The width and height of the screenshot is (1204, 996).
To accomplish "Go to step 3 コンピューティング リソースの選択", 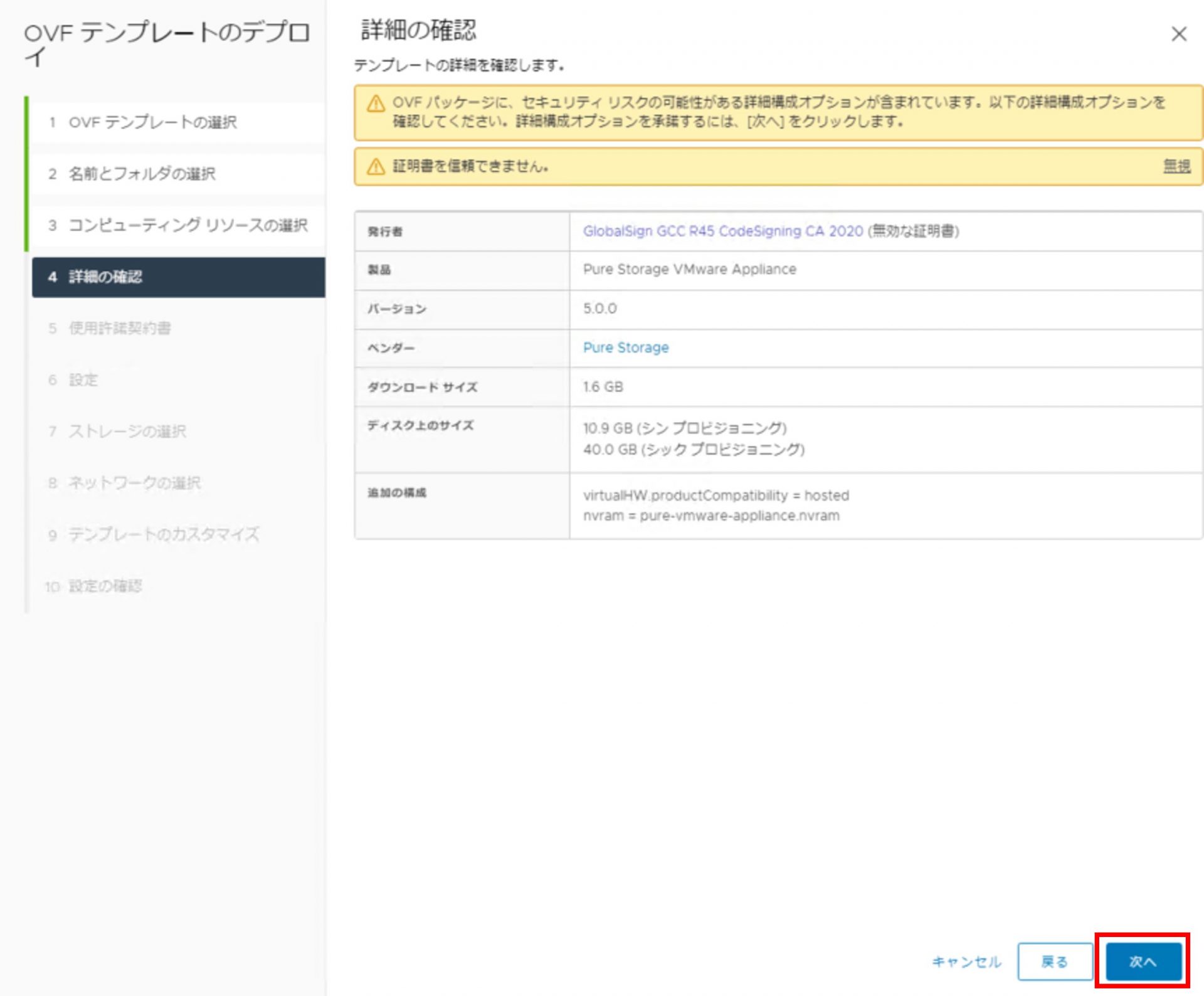I will coord(187,225).
